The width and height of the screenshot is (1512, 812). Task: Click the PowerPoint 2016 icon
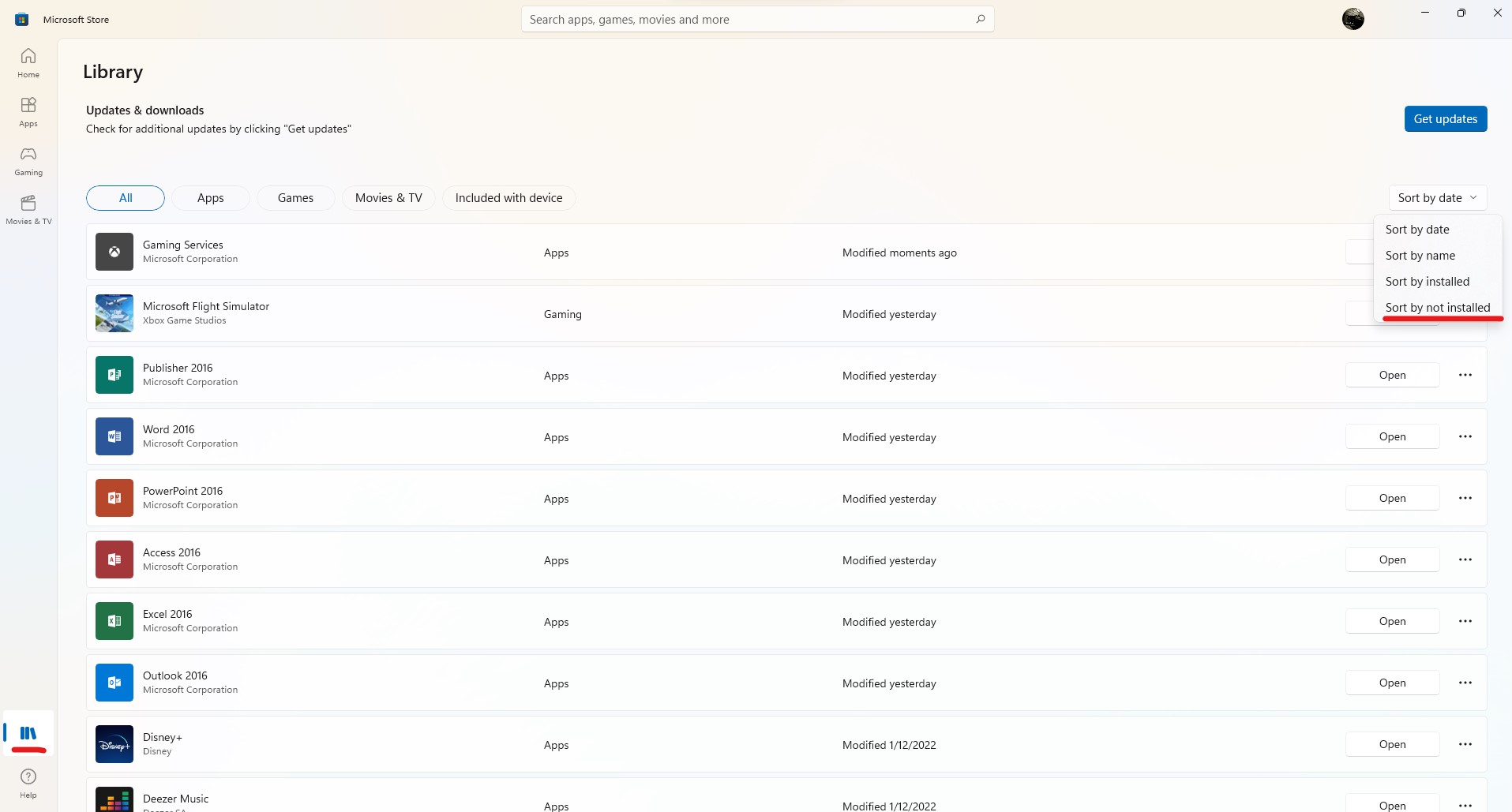114,498
